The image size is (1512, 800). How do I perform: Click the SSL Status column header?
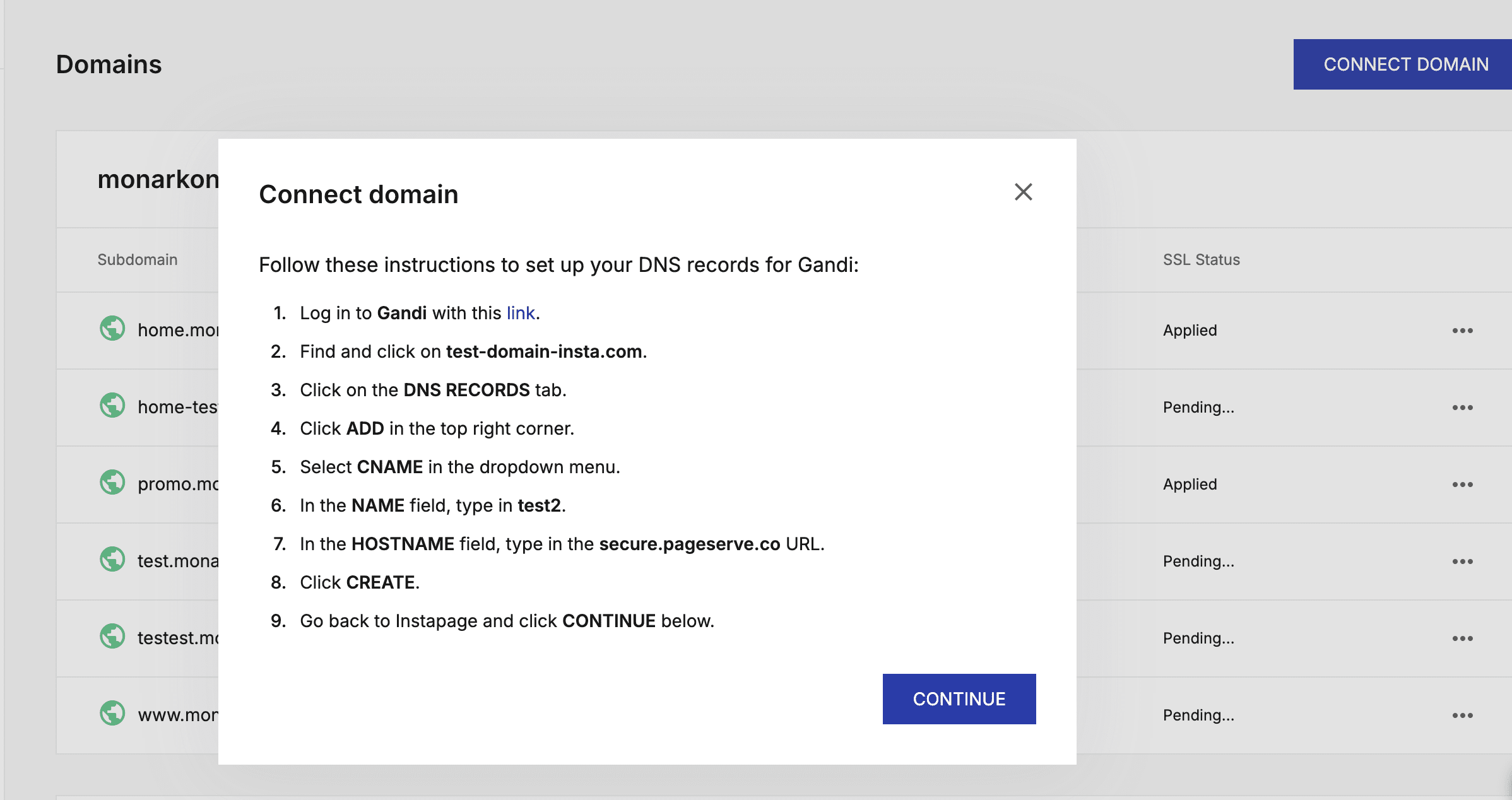click(x=1201, y=259)
